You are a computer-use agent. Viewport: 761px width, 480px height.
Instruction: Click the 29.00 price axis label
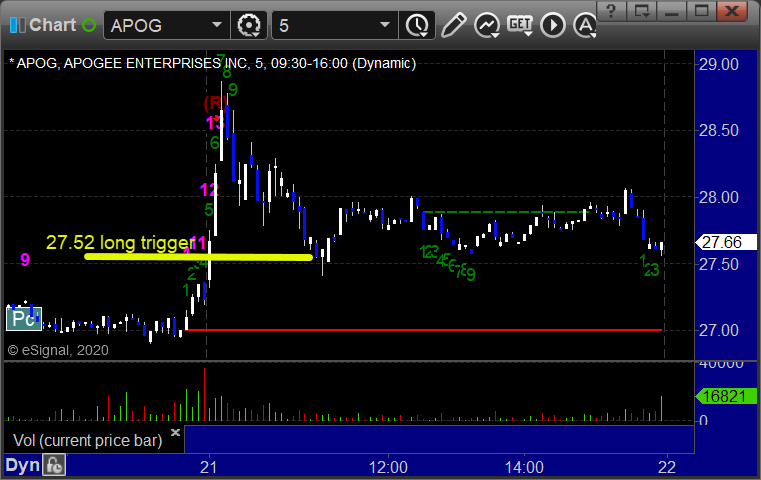click(x=719, y=64)
